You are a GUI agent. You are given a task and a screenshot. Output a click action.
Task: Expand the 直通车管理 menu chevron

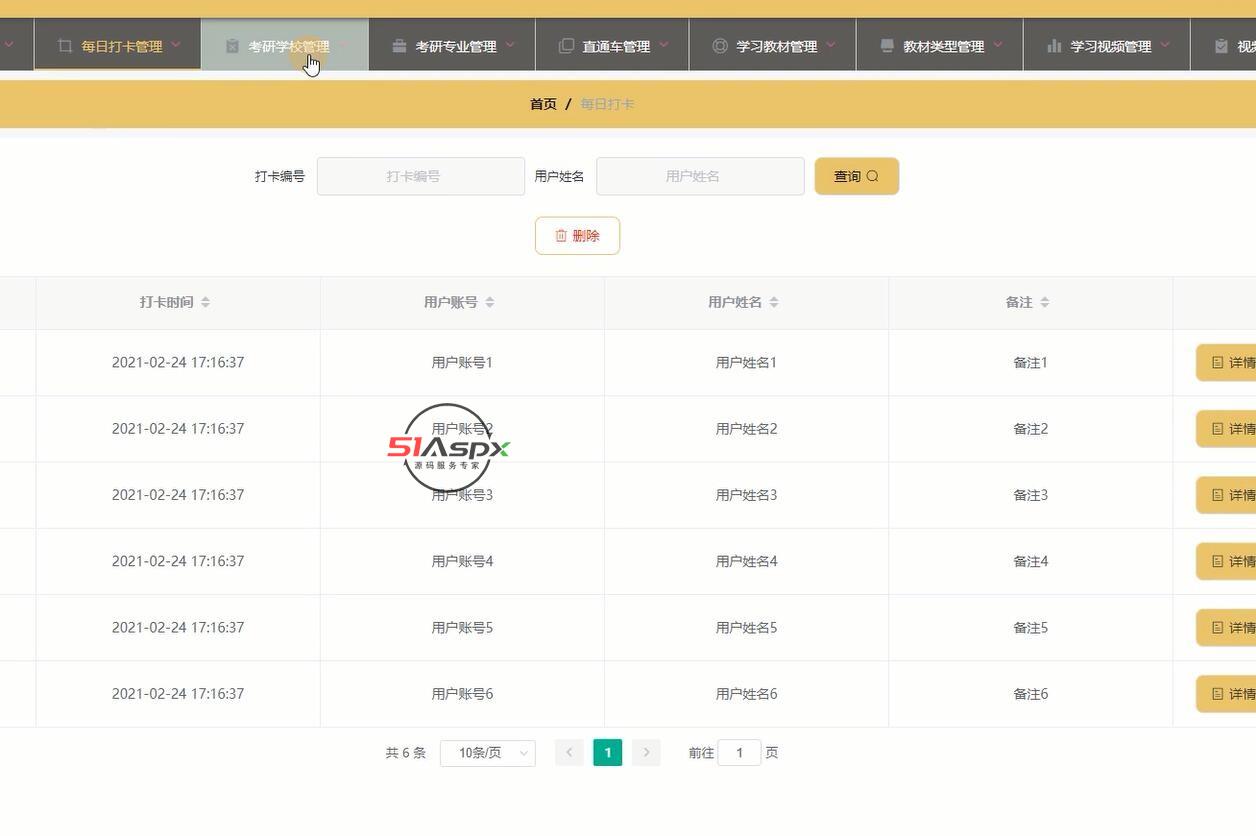click(664, 45)
